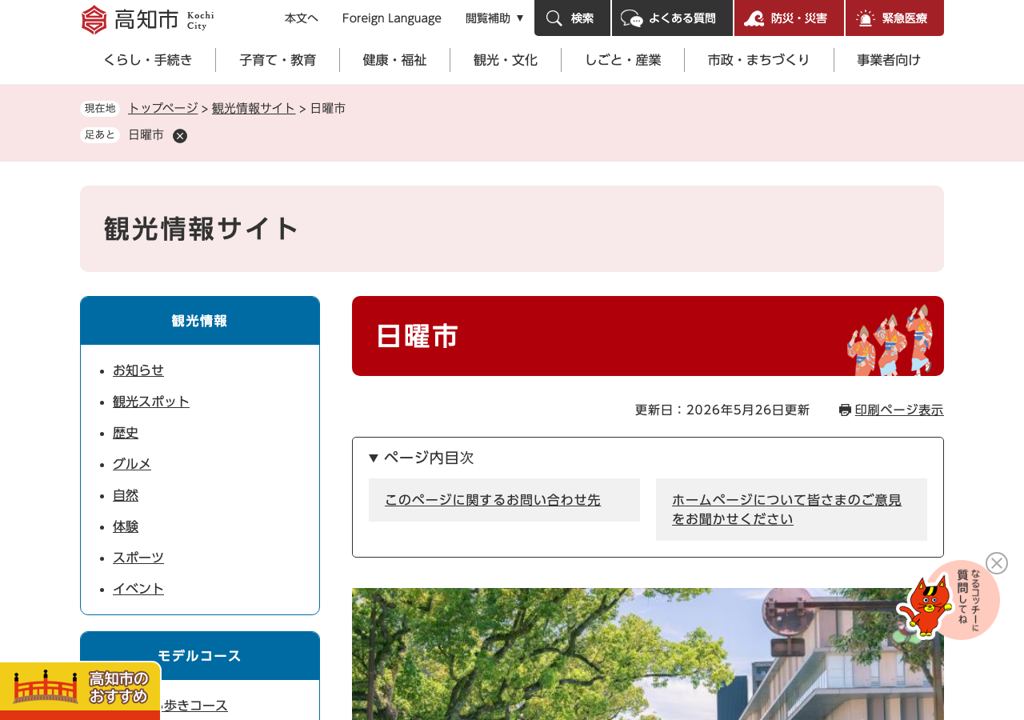Open 防災・災害 disaster info button
This screenshot has height=720, width=1024.
(788, 18)
